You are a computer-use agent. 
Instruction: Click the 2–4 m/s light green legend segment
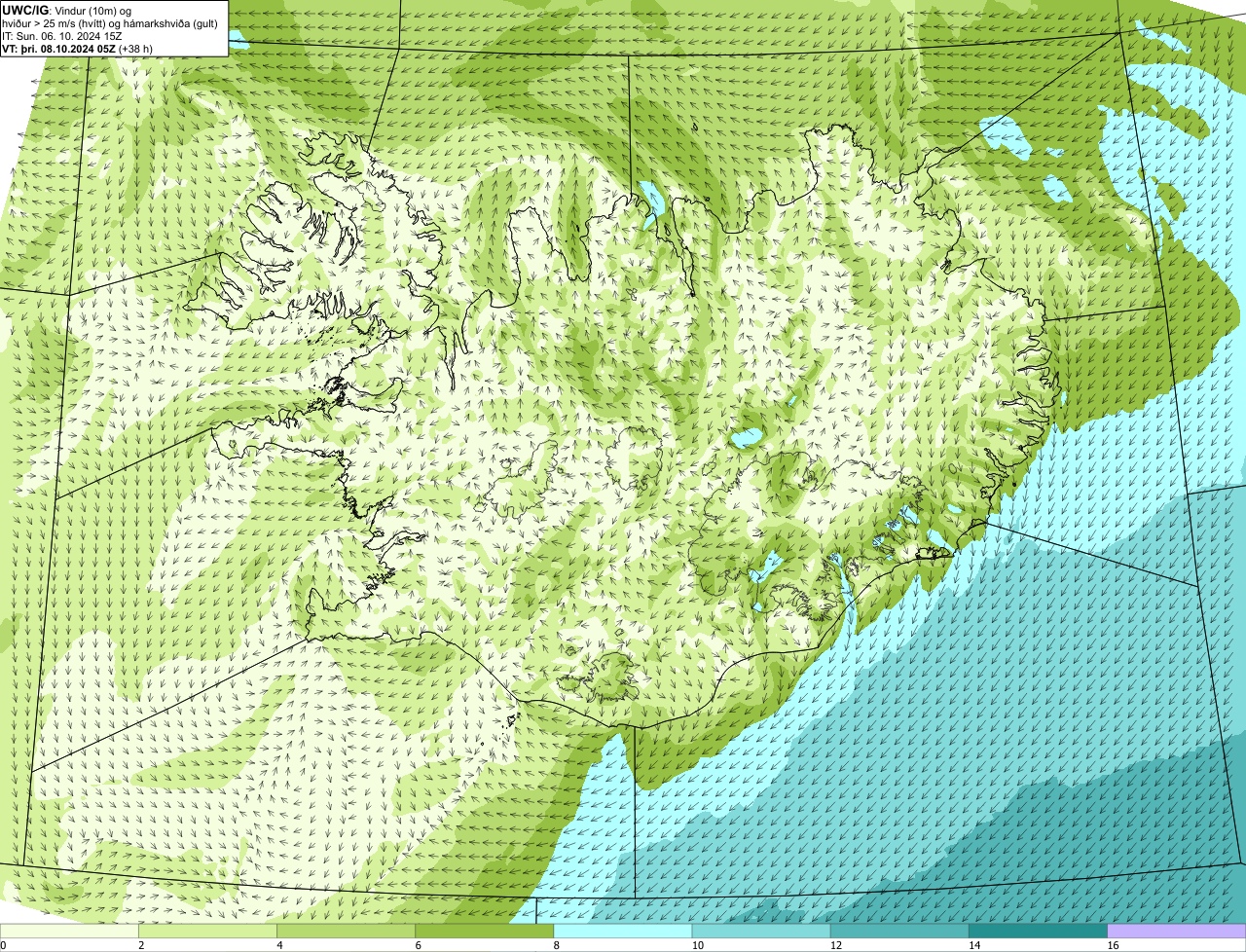(x=207, y=931)
